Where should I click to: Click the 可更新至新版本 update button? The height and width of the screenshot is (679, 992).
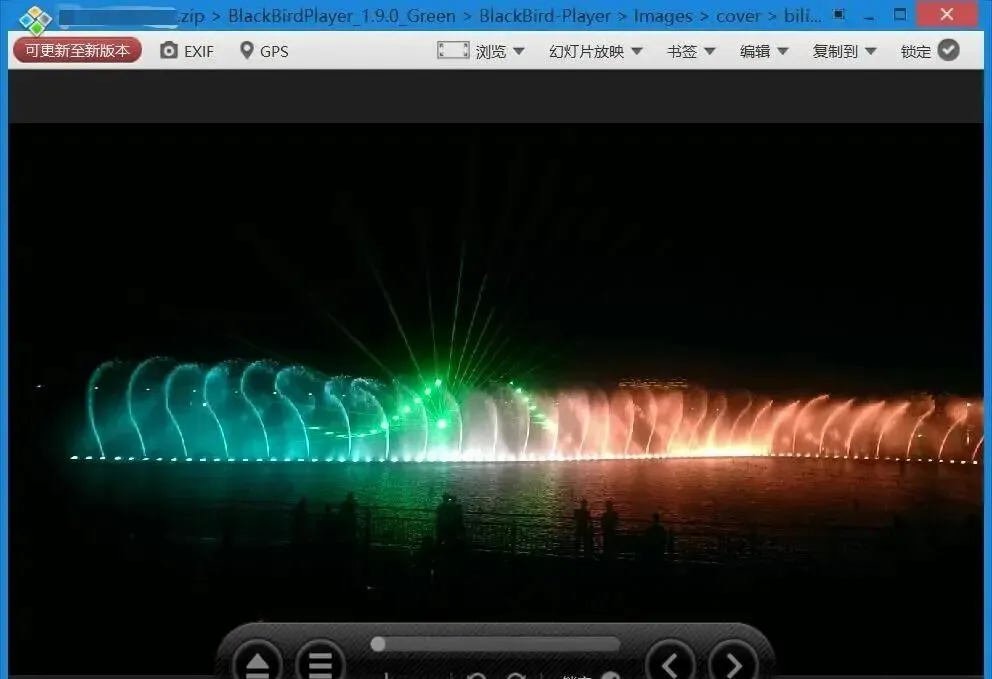tap(77, 51)
